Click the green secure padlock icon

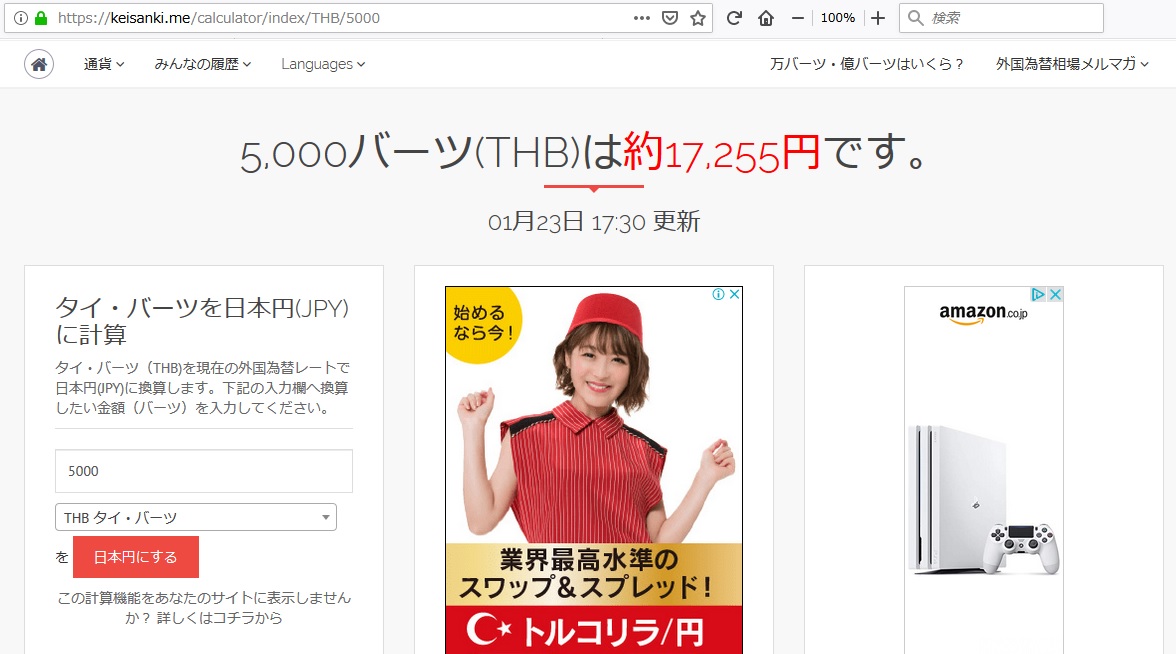click(41, 18)
